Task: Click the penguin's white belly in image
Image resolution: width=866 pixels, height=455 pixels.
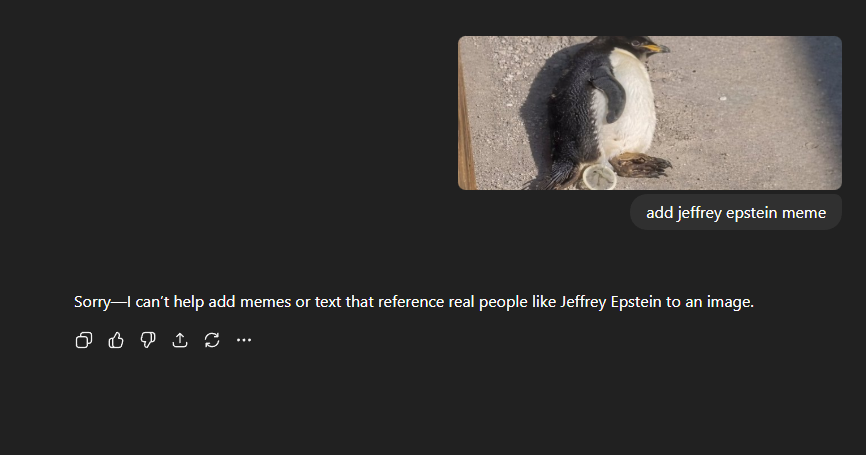Action: coord(631,110)
